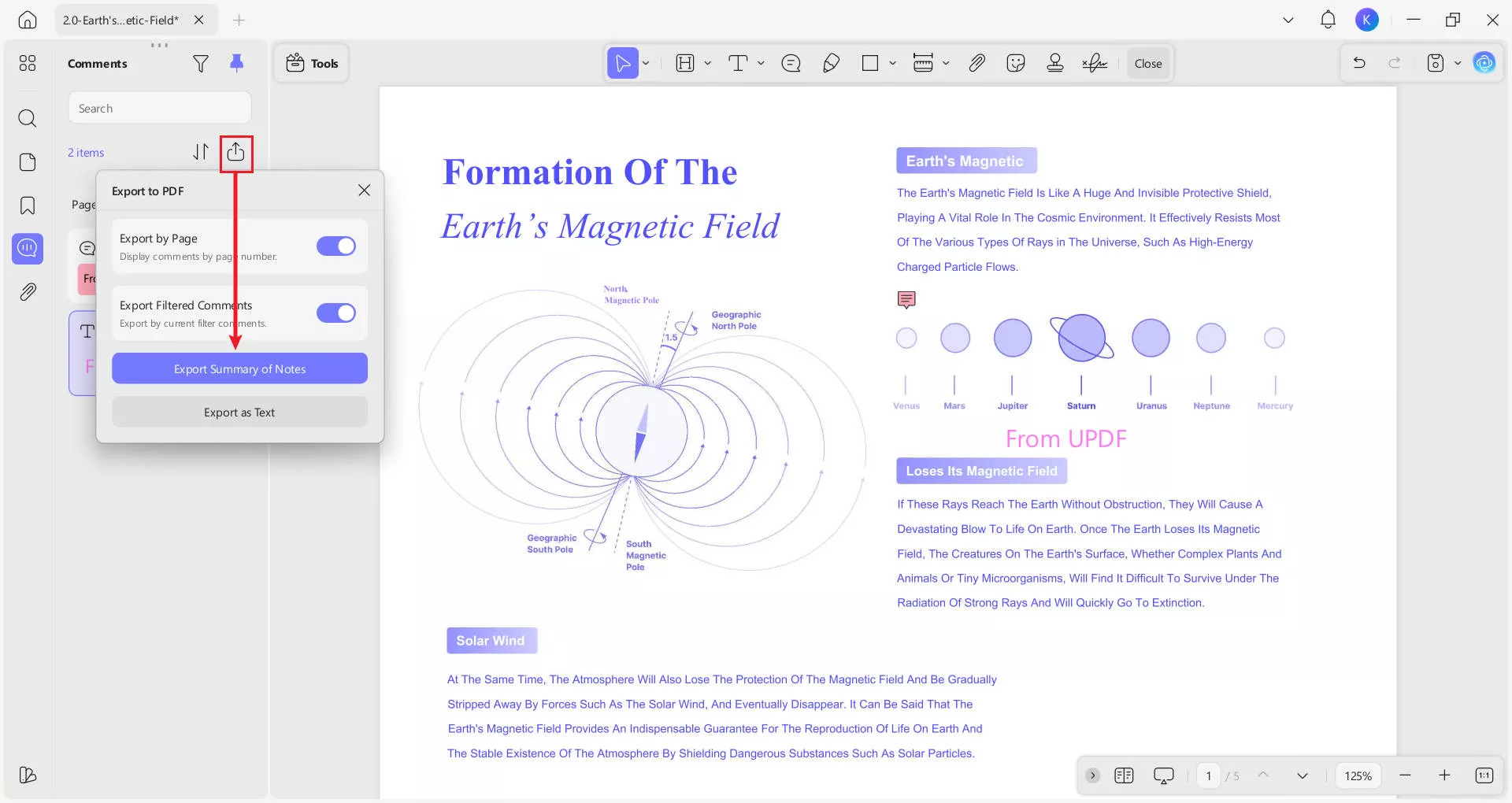Image resolution: width=1512 pixels, height=803 pixels.
Task: Open the bookmarks panel in sidebar
Action: coord(28,206)
